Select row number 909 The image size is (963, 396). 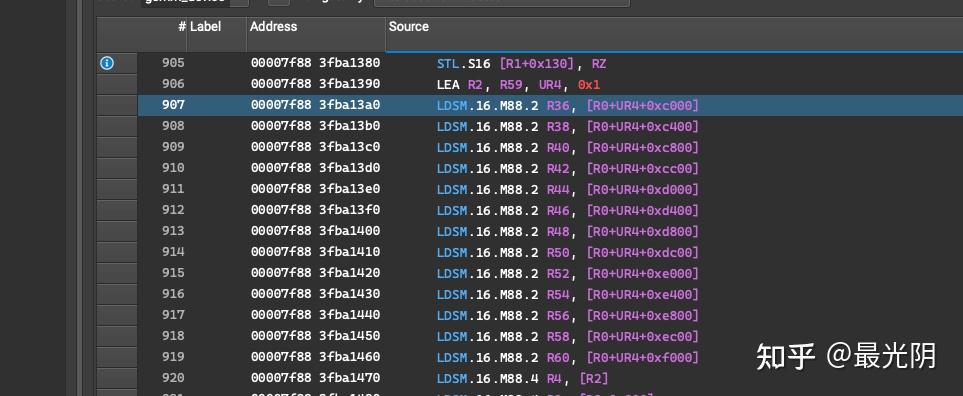(173, 147)
